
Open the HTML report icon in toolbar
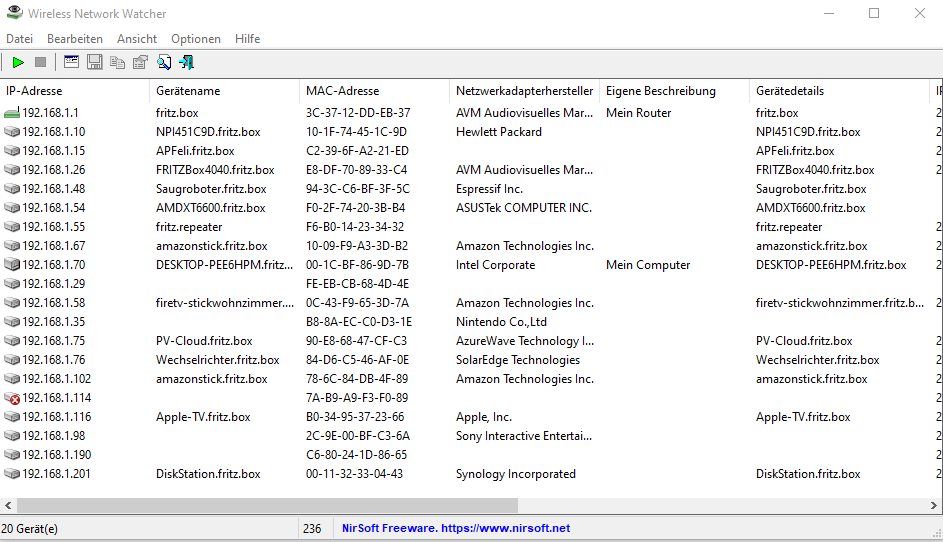point(72,63)
